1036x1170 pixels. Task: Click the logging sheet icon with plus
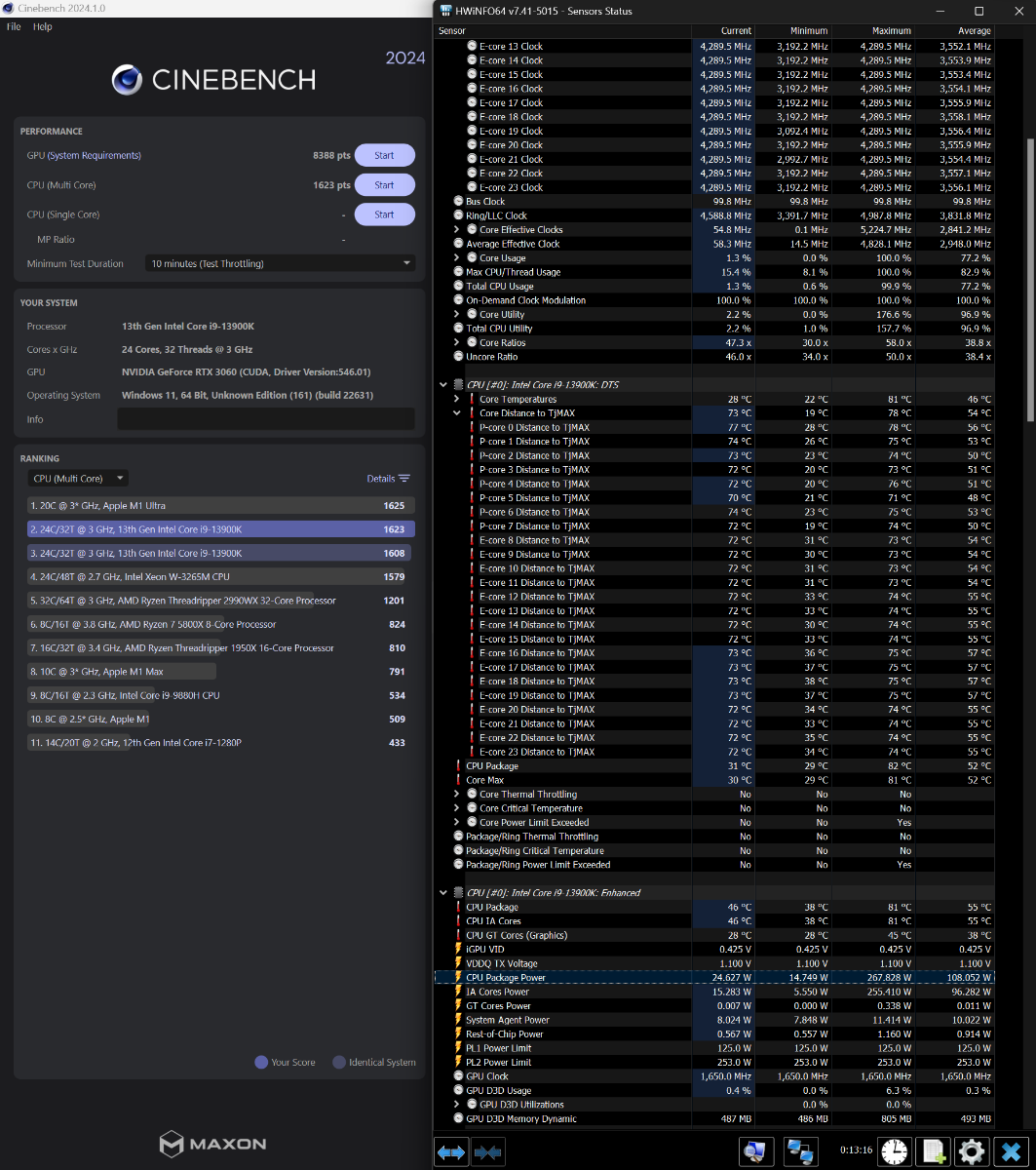coord(933,1151)
